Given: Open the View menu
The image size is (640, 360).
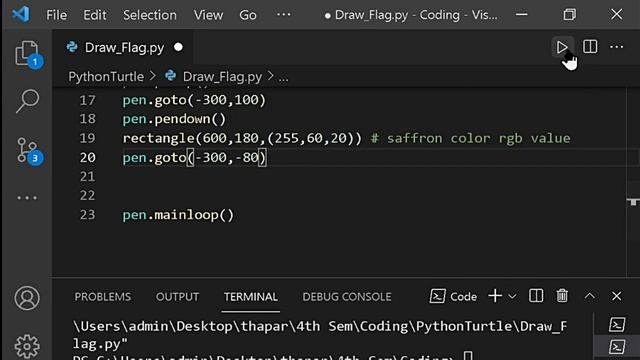Looking at the screenshot, I should pyautogui.click(x=208, y=15).
